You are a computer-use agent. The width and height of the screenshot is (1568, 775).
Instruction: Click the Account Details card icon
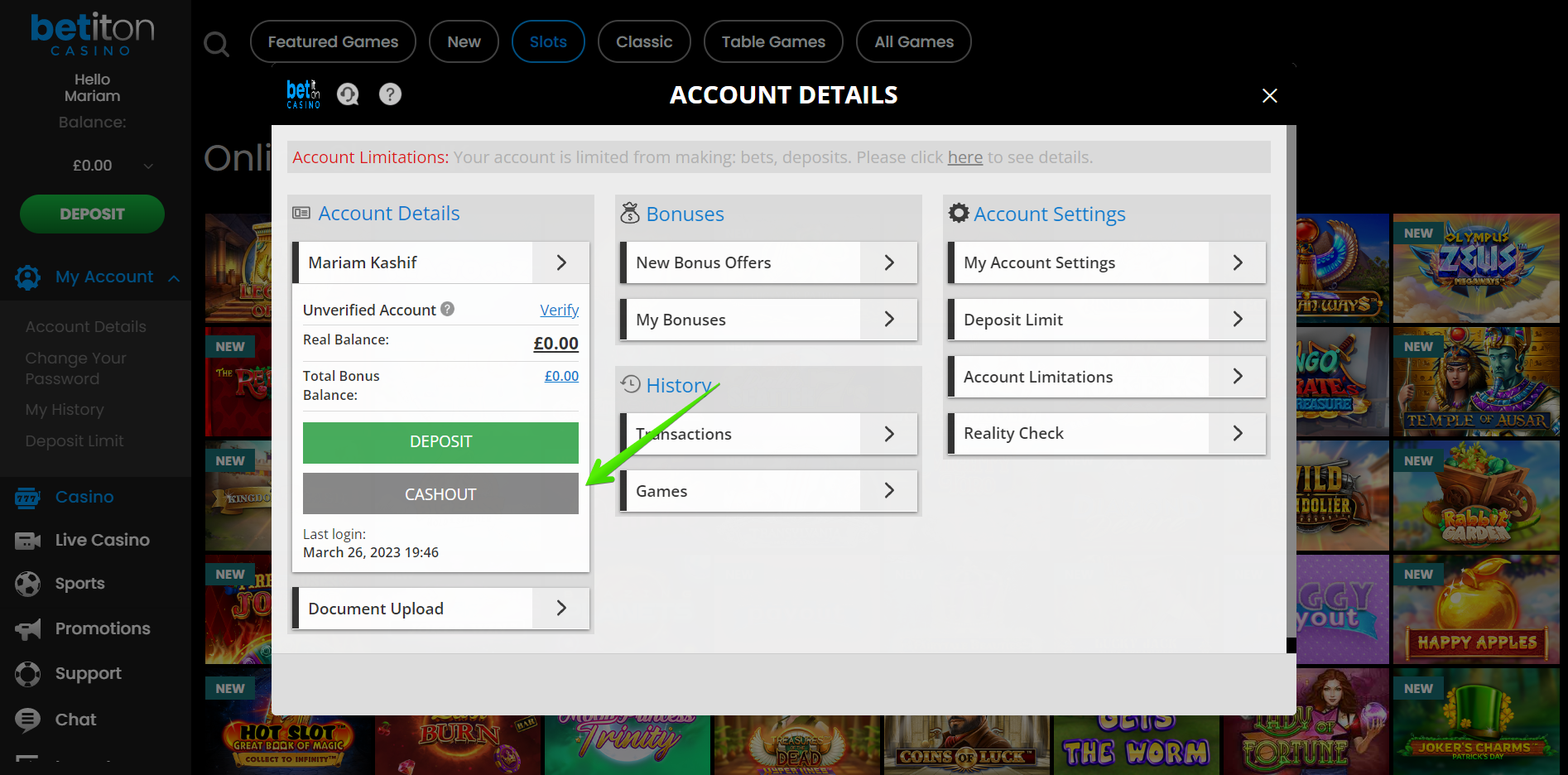(301, 213)
